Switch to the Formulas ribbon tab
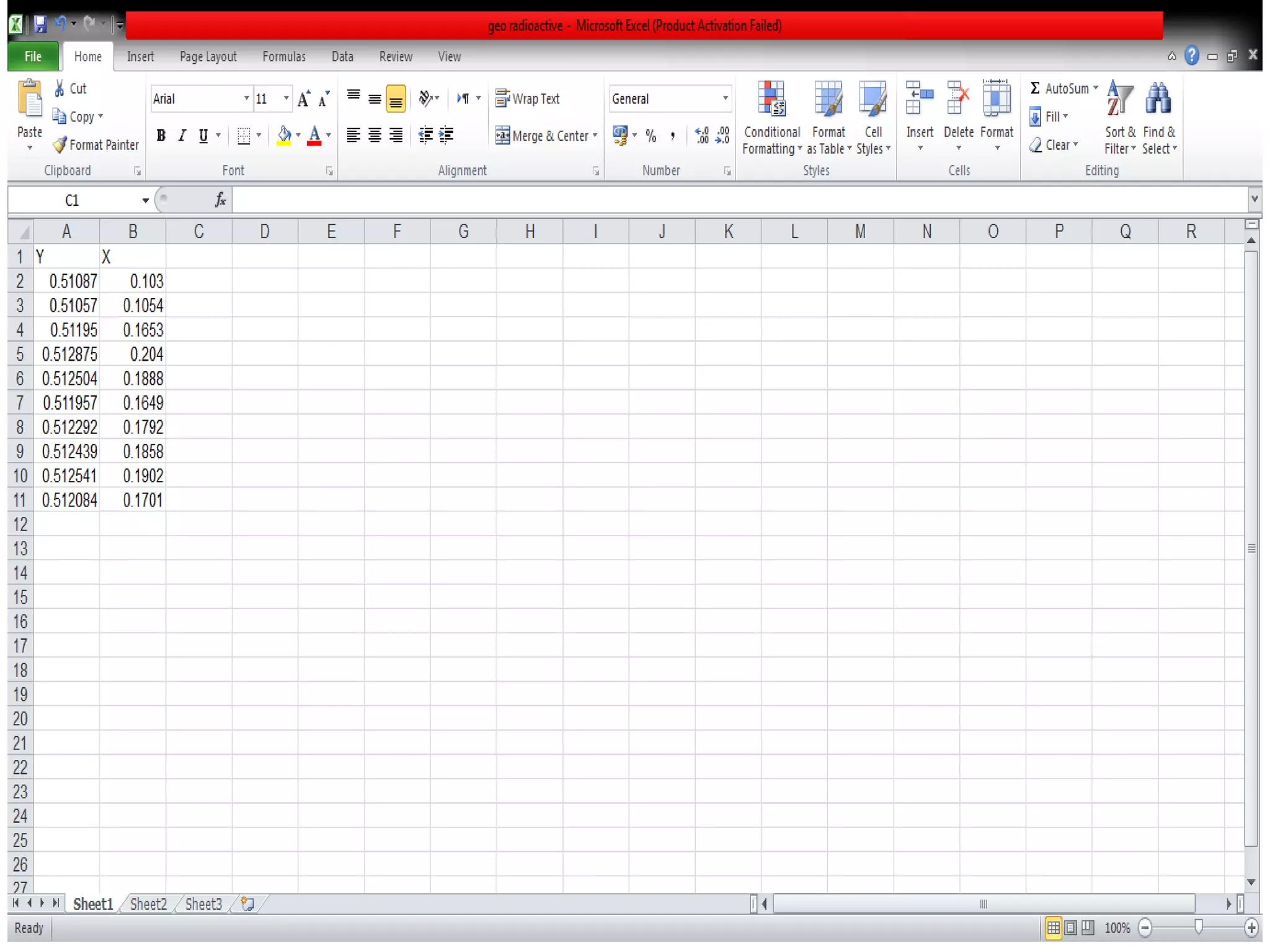Screen dimensions: 1270x952 283,56
